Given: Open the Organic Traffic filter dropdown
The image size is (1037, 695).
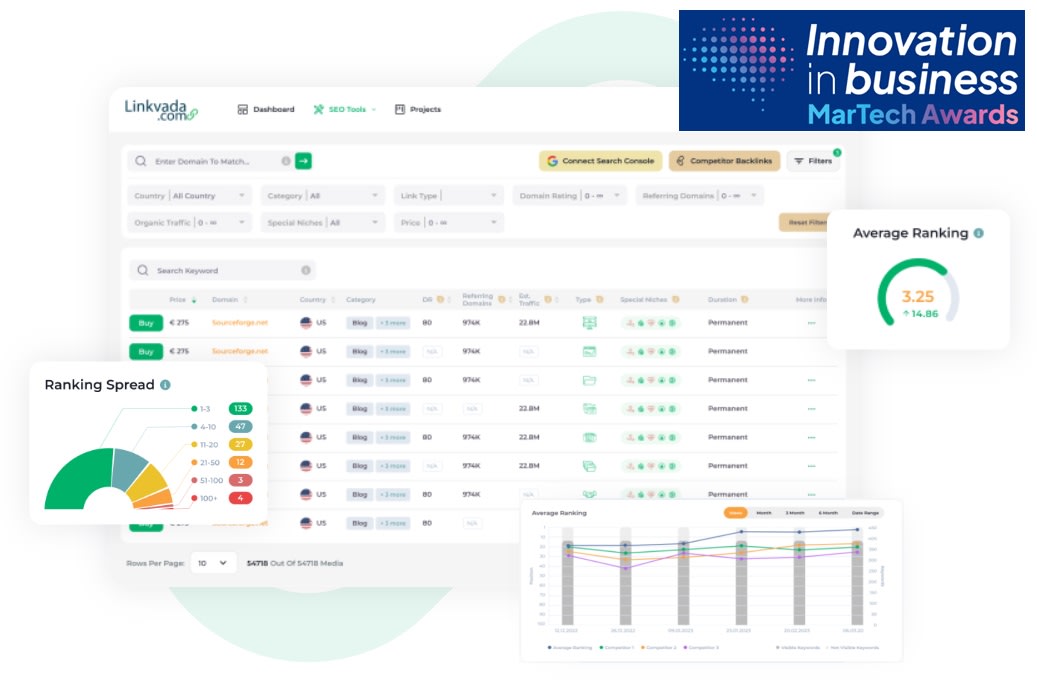Looking at the screenshot, I should click(190, 223).
